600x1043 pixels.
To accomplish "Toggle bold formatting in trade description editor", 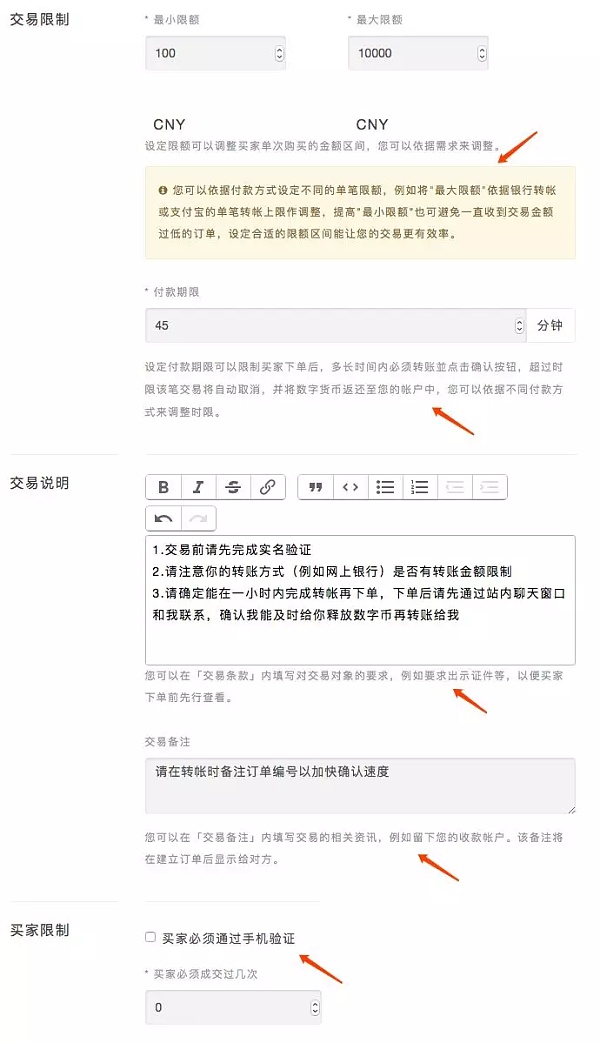I will tap(164, 487).
